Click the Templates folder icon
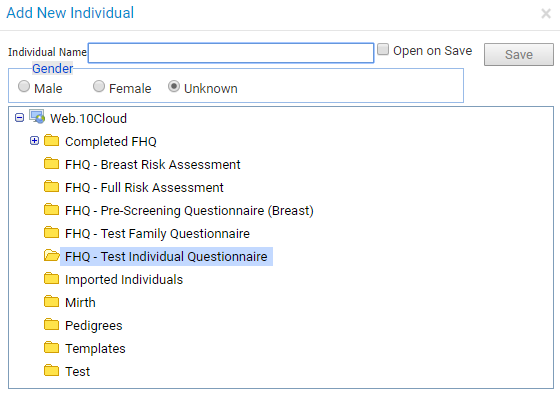 pos(51,347)
